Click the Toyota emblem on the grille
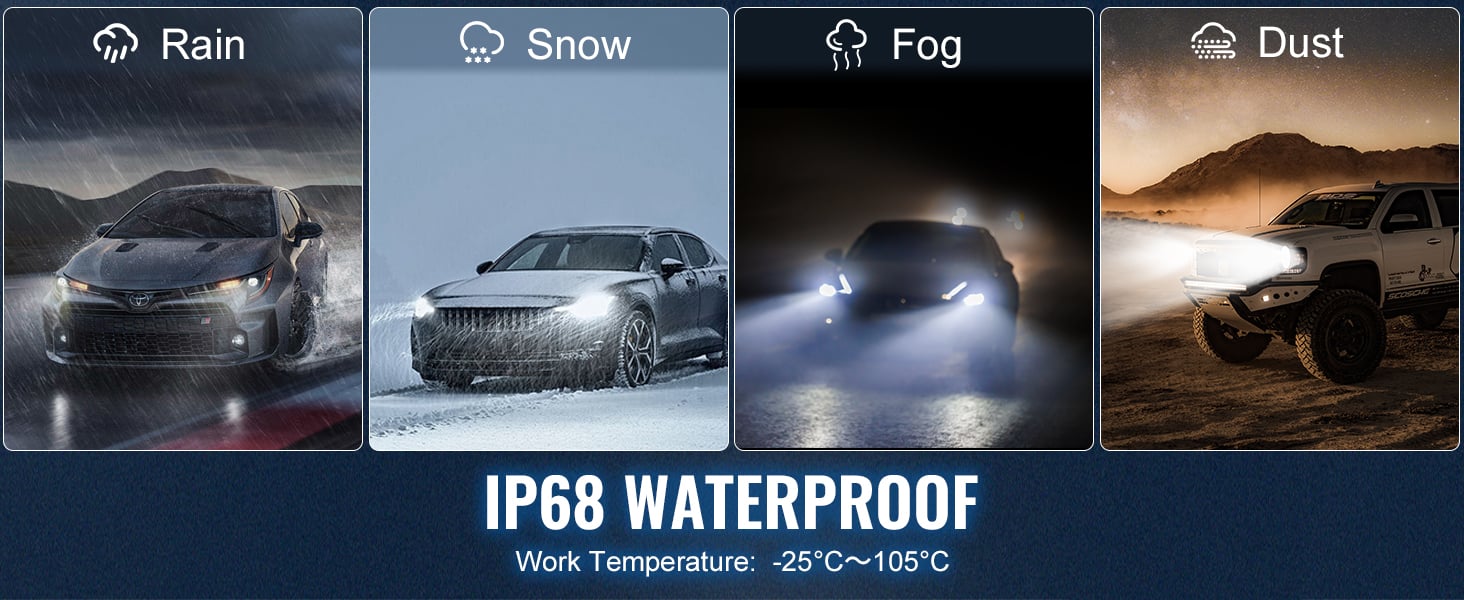This screenshot has width=1464, height=600. click(138, 299)
